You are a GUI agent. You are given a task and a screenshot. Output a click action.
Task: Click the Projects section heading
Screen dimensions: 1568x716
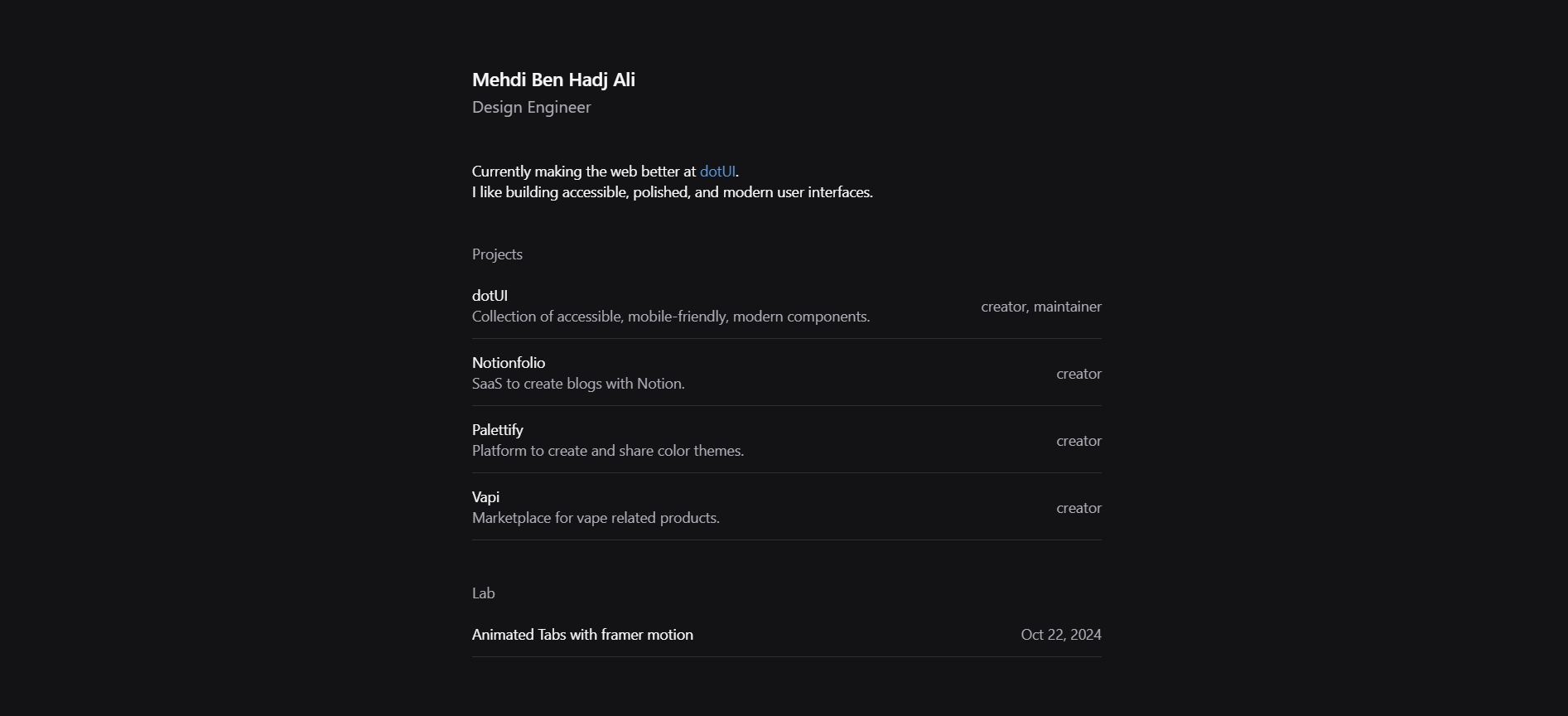point(496,254)
